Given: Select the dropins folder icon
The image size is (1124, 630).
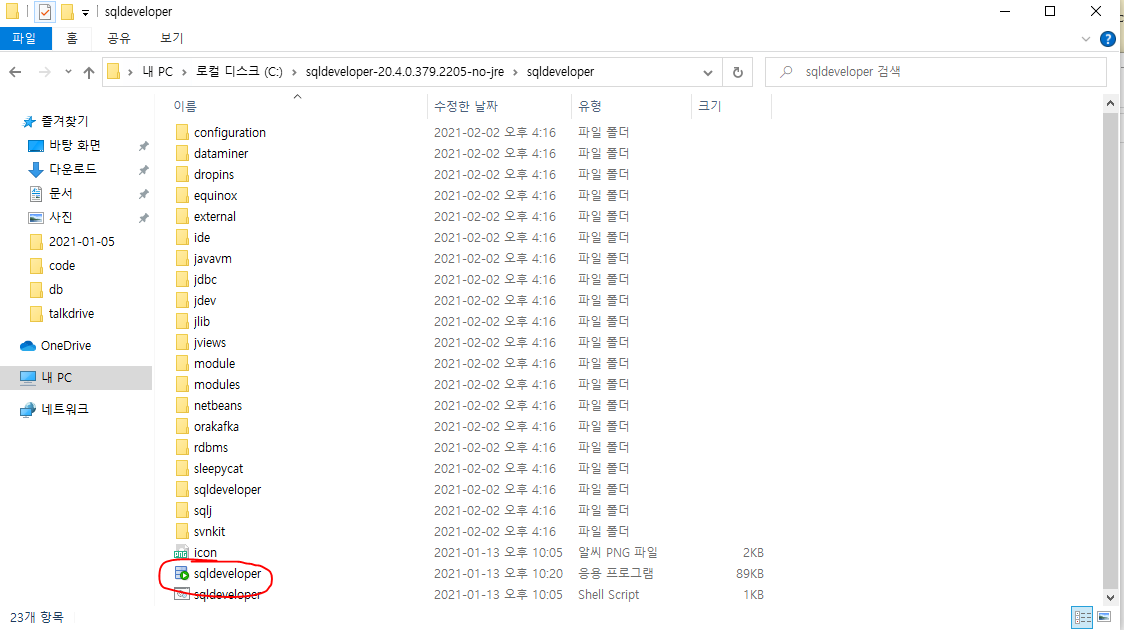Looking at the screenshot, I should tap(182, 174).
